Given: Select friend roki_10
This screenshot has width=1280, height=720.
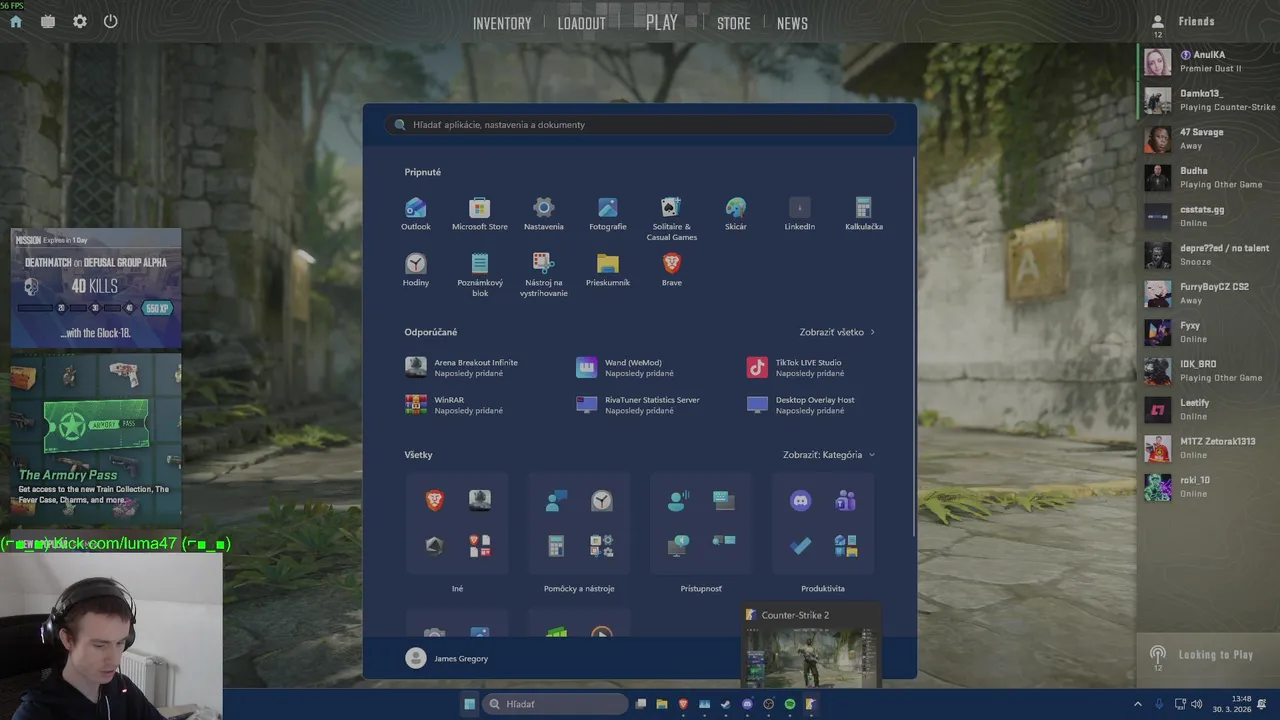Looking at the screenshot, I should [x=1207, y=487].
